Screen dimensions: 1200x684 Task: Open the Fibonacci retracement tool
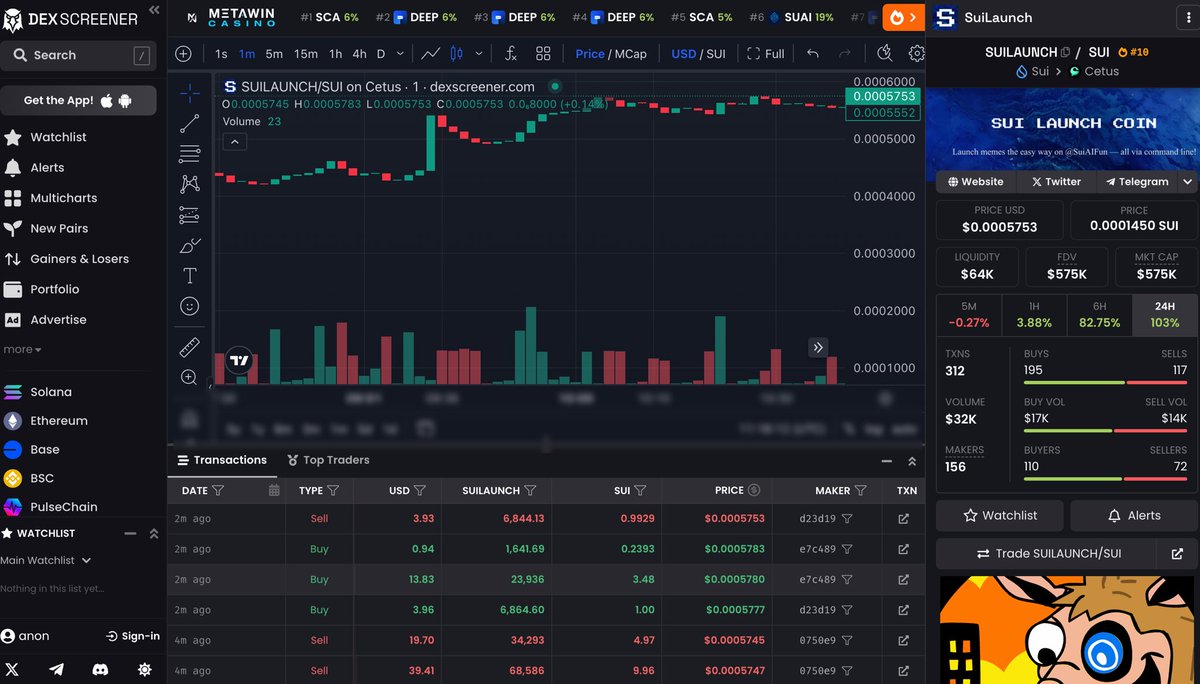[x=189, y=154]
